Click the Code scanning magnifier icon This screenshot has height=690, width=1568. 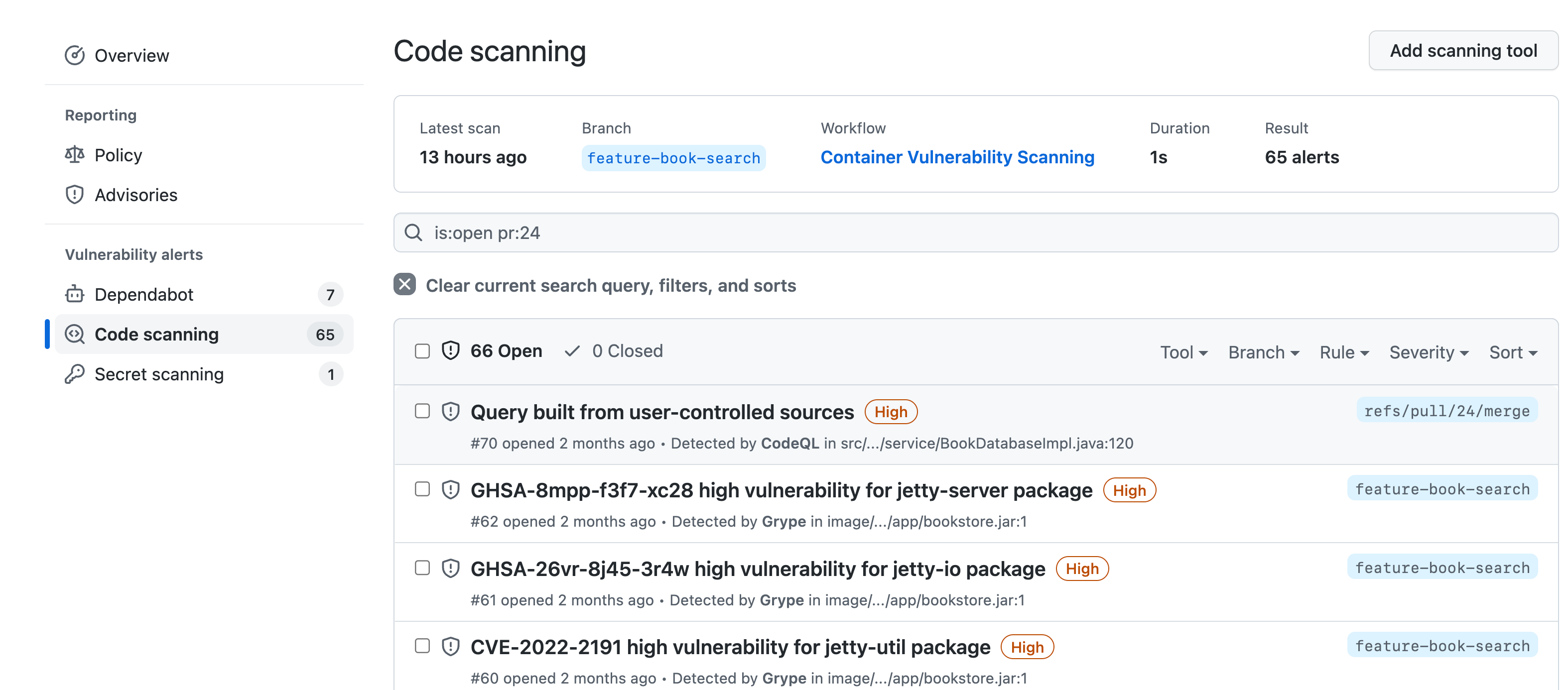74,334
